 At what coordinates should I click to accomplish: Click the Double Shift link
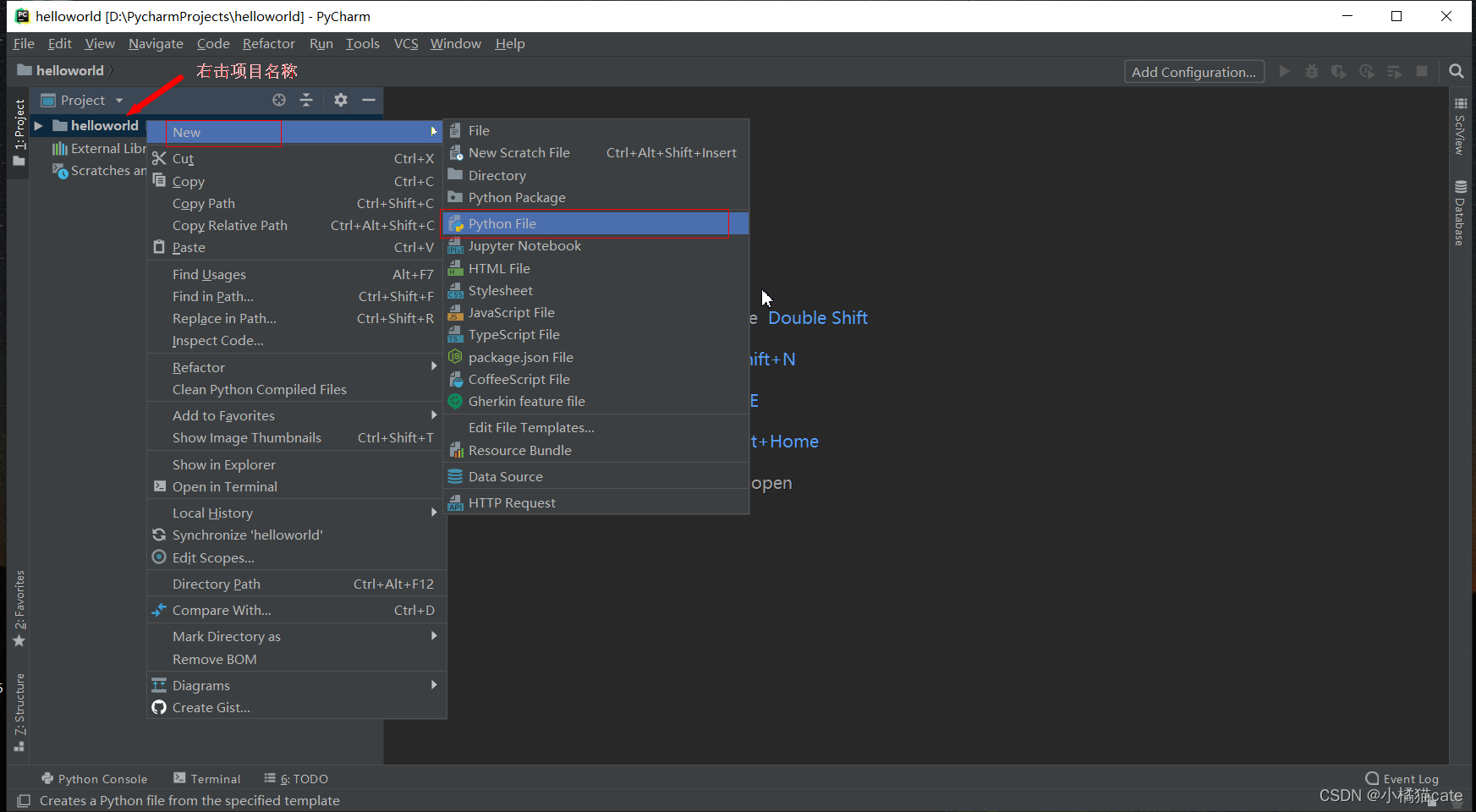pos(817,317)
